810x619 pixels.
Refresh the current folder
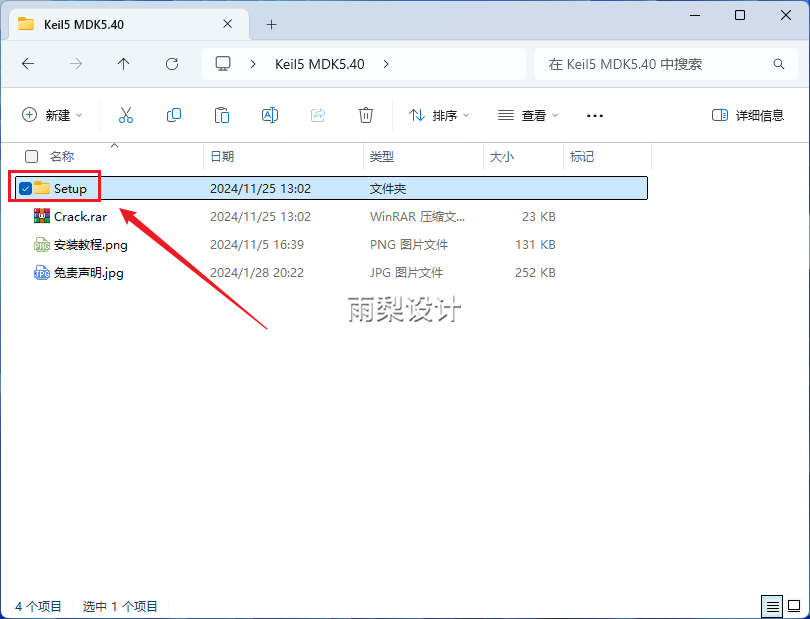click(x=172, y=64)
